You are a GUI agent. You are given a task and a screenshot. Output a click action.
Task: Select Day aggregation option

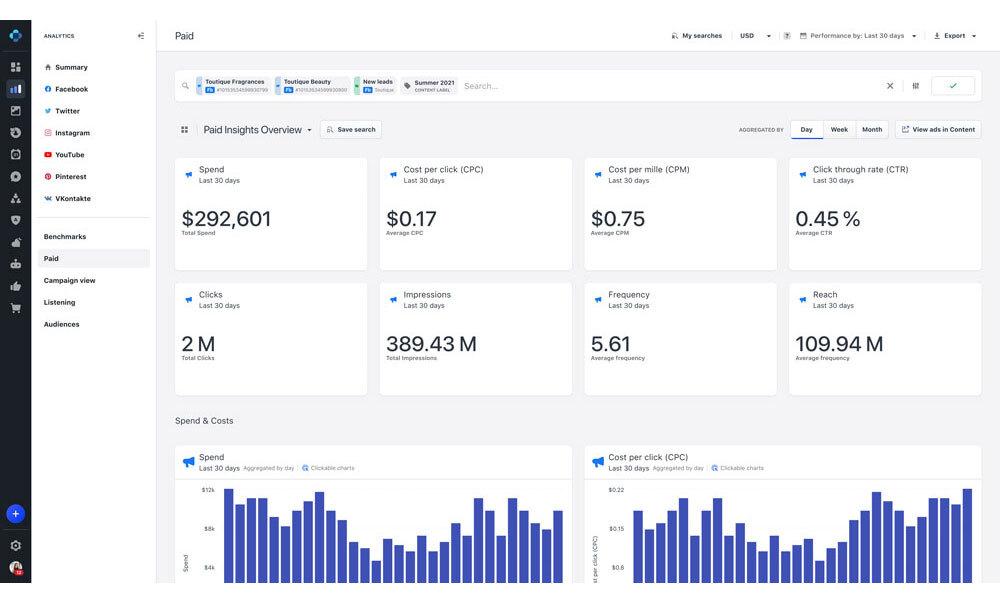807,129
